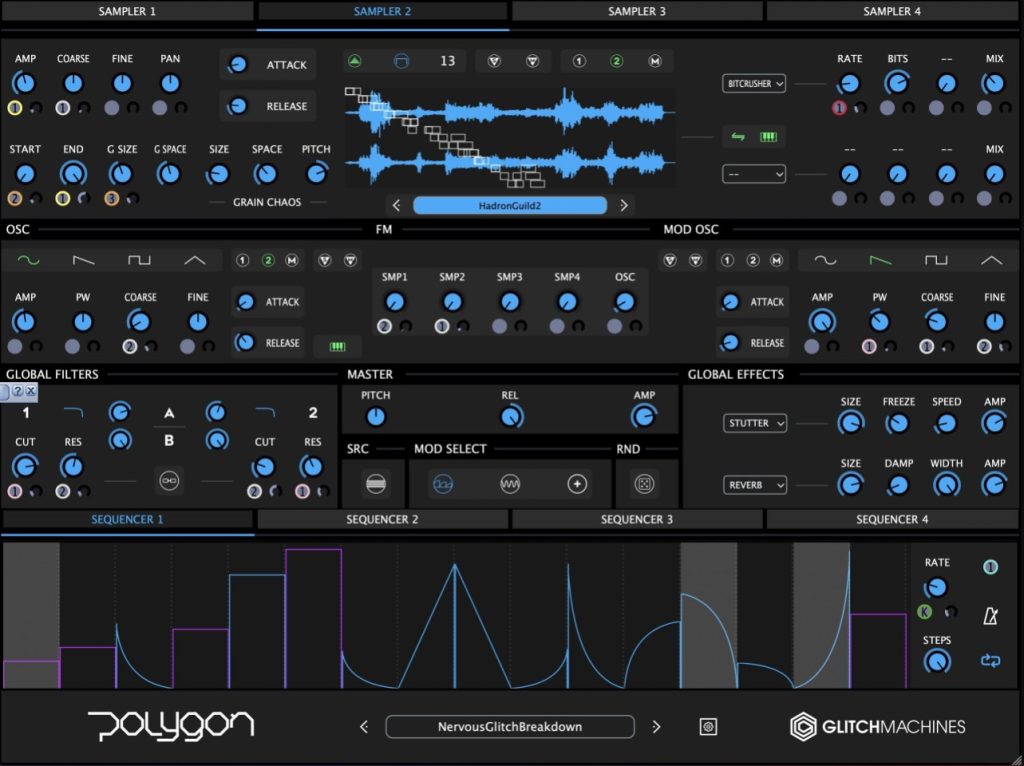Select the OSC square waveform icon

(139, 261)
